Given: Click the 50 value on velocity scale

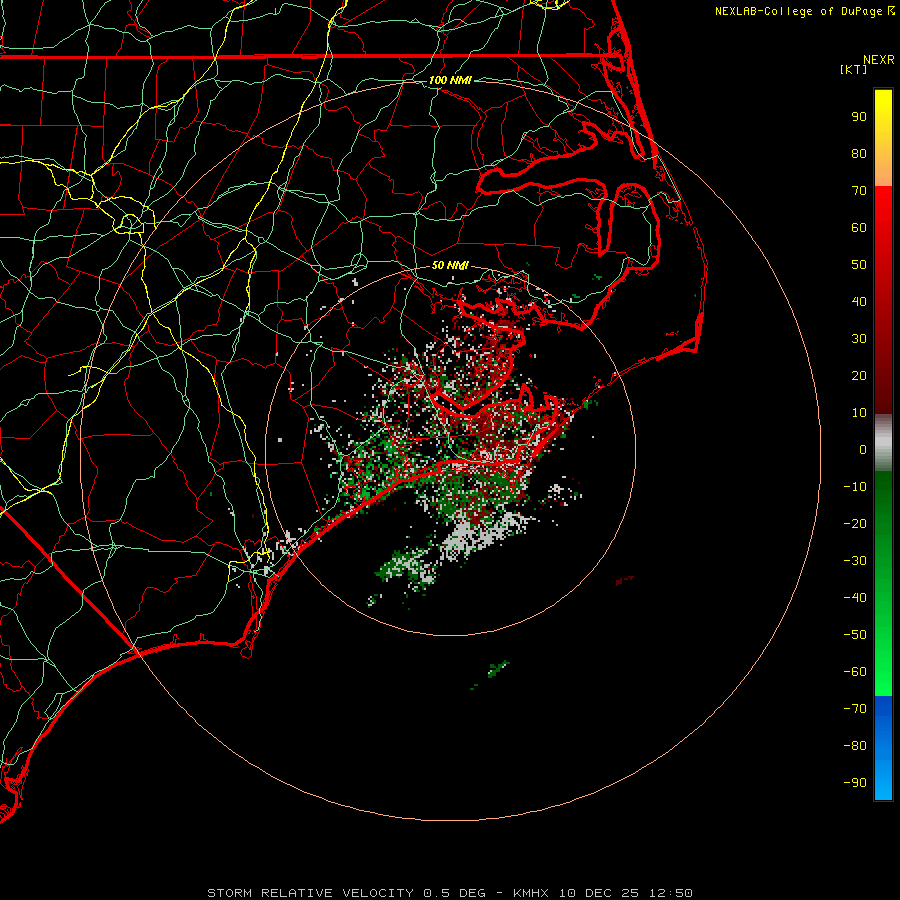Looking at the screenshot, I should [x=859, y=265].
